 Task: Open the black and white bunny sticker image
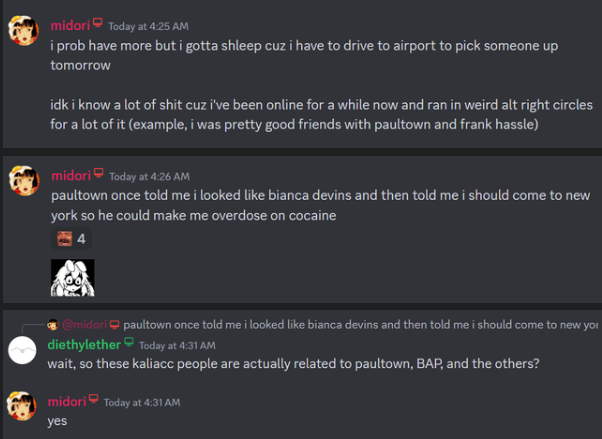click(x=73, y=277)
